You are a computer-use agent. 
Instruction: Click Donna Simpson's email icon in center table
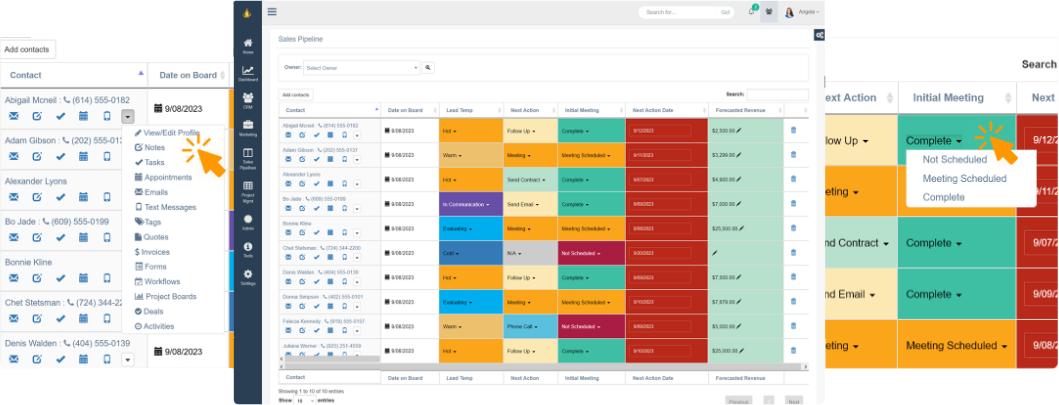pos(288,306)
